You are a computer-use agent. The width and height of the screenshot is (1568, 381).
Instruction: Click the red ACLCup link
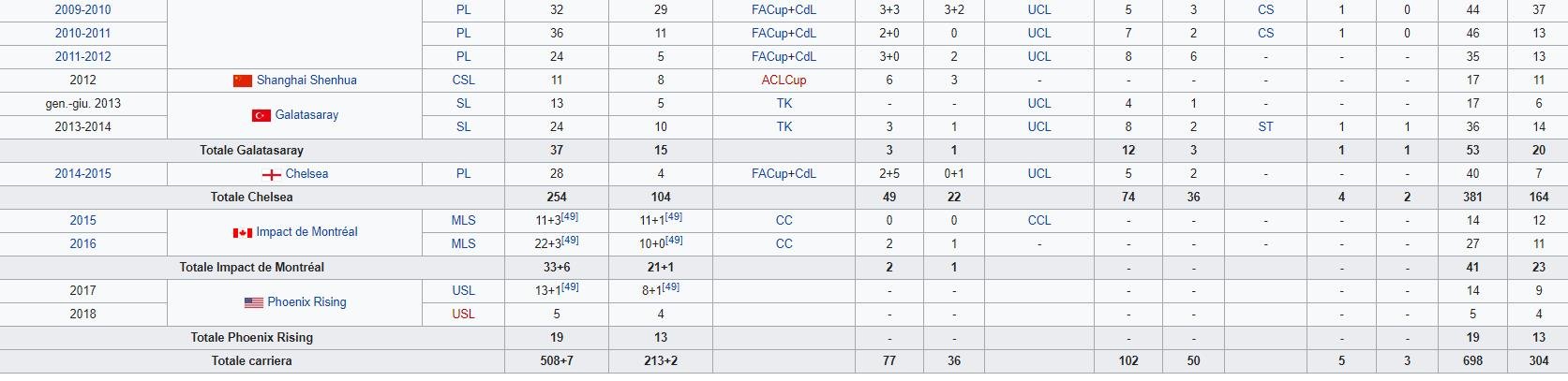[x=784, y=81]
